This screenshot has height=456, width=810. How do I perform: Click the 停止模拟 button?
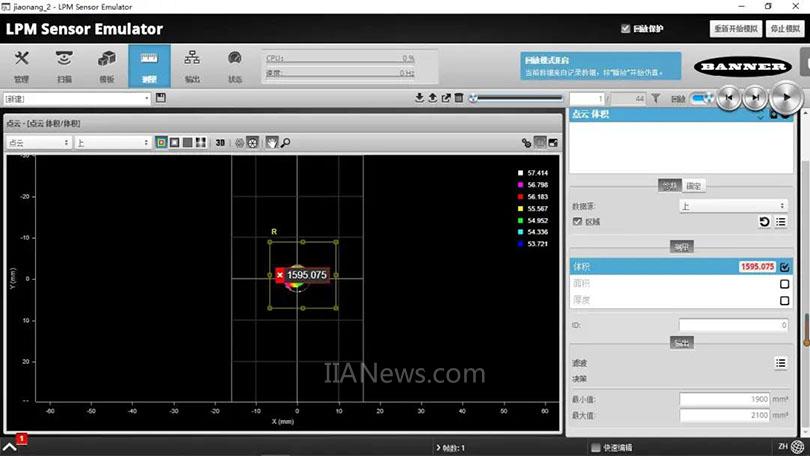pos(785,29)
